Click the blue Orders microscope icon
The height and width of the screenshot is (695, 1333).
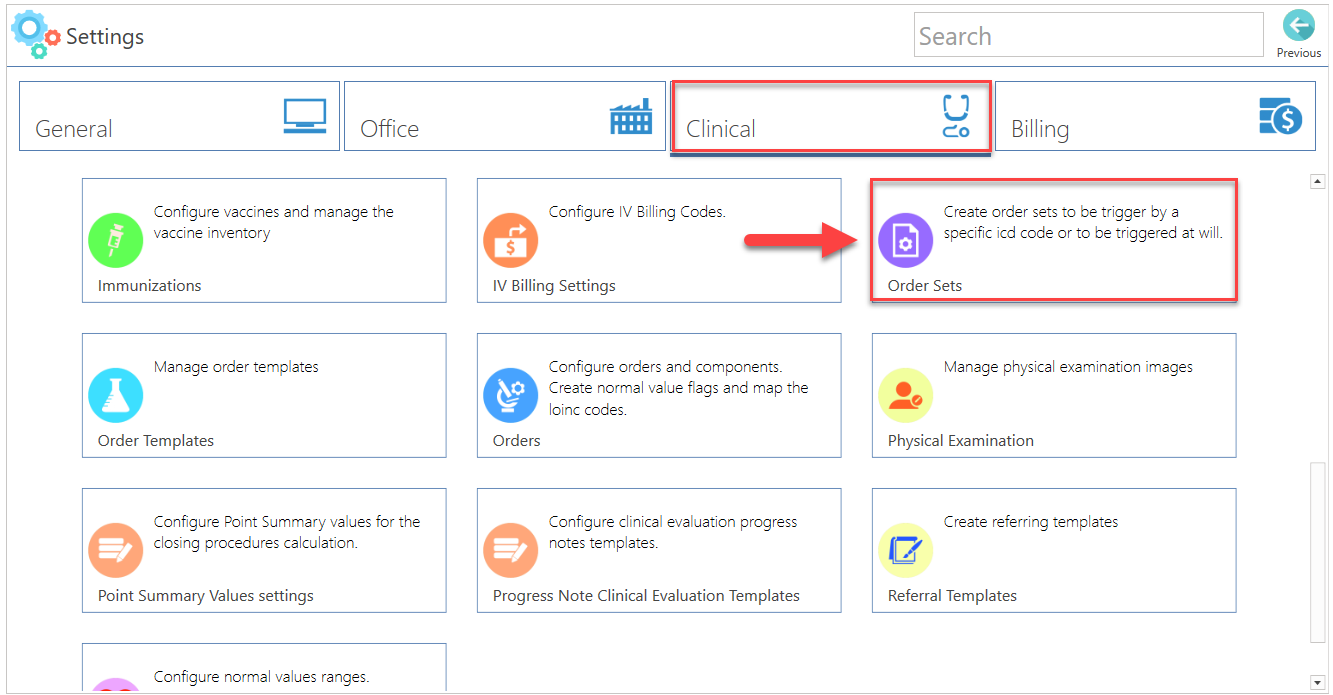pyautogui.click(x=511, y=395)
